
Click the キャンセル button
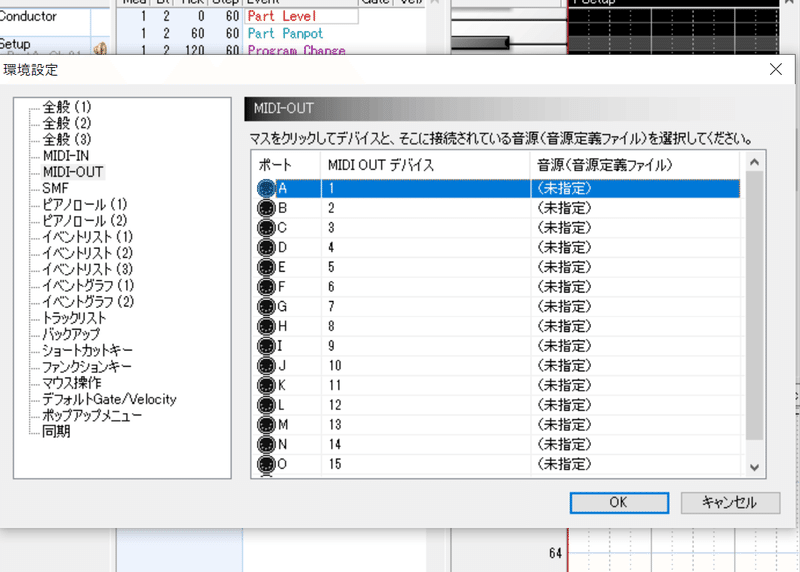point(730,503)
